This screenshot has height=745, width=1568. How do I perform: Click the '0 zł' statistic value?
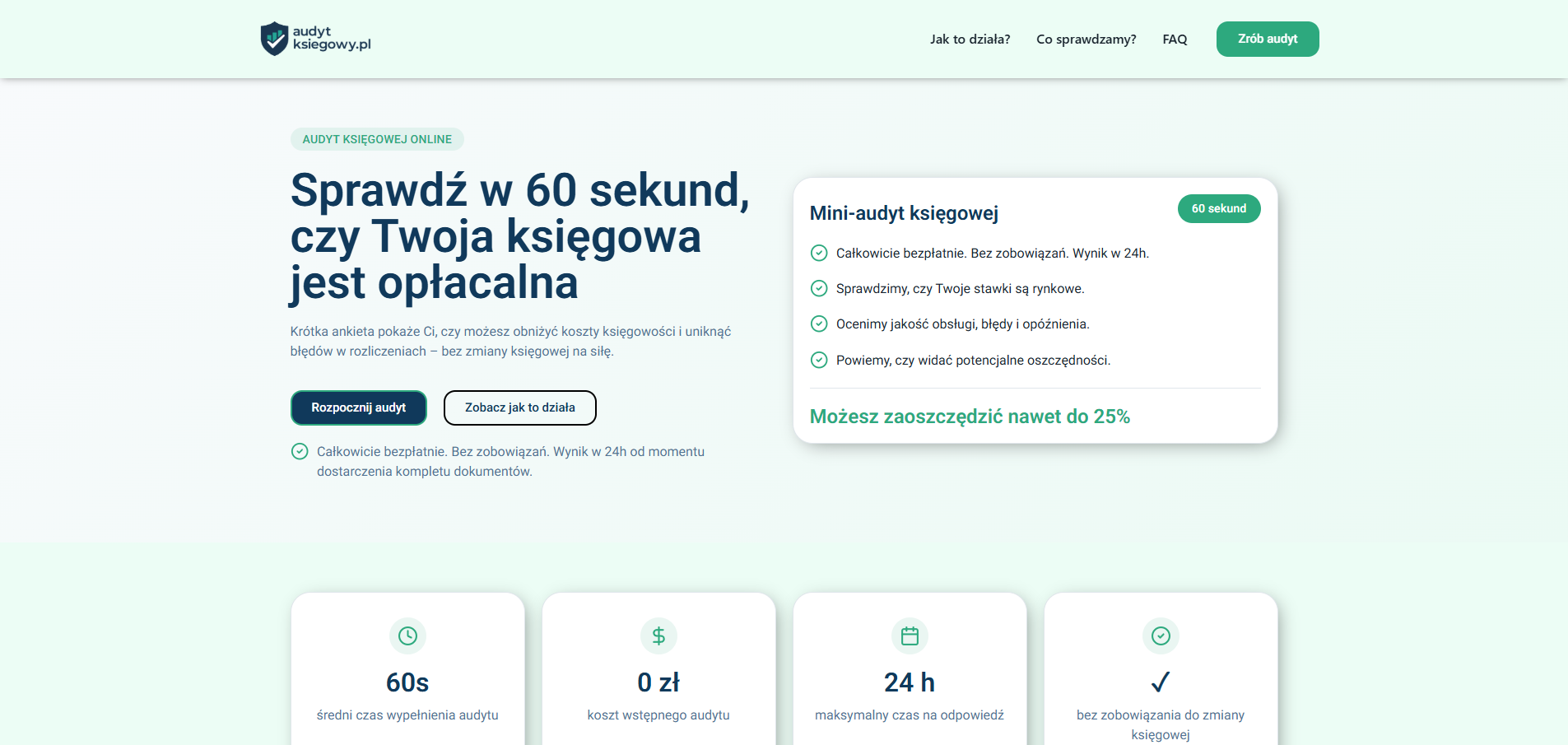pyautogui.click(x=658, y=682)
